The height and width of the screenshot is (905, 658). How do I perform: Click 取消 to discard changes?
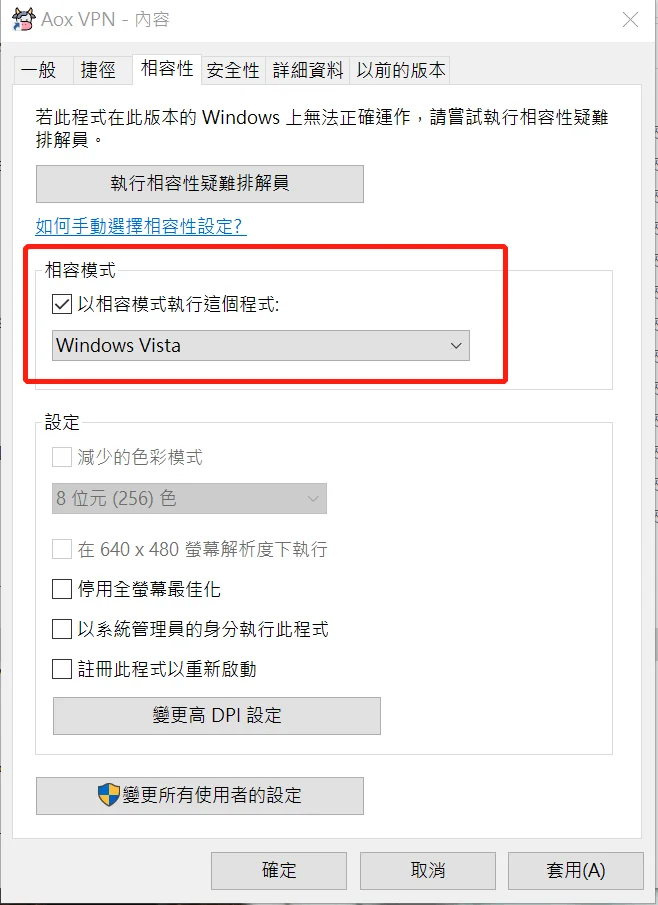pos(428,870)
